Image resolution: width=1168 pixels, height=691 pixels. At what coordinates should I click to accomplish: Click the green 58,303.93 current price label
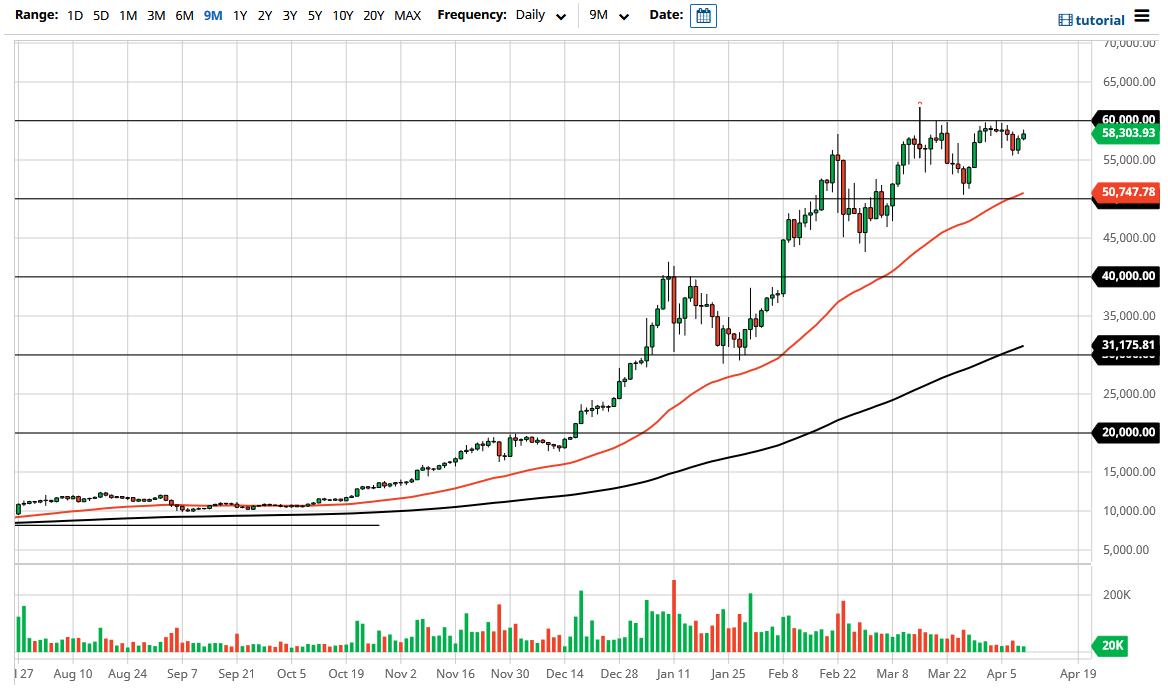[x=1126, y=133]
